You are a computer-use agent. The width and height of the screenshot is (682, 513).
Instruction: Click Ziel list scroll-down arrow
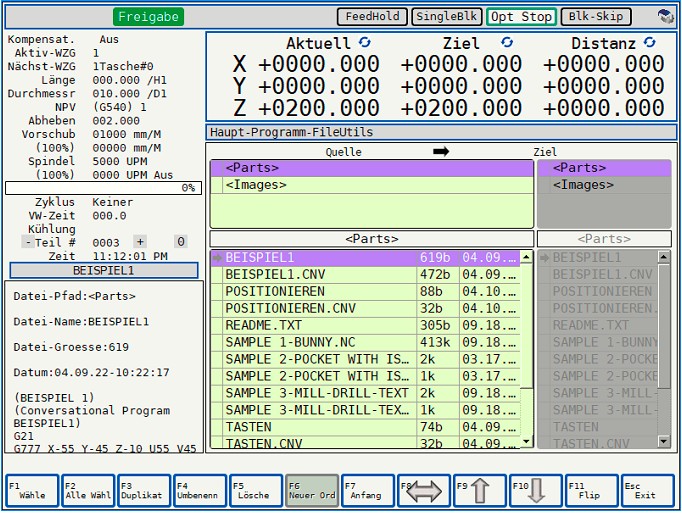point(664,442)
